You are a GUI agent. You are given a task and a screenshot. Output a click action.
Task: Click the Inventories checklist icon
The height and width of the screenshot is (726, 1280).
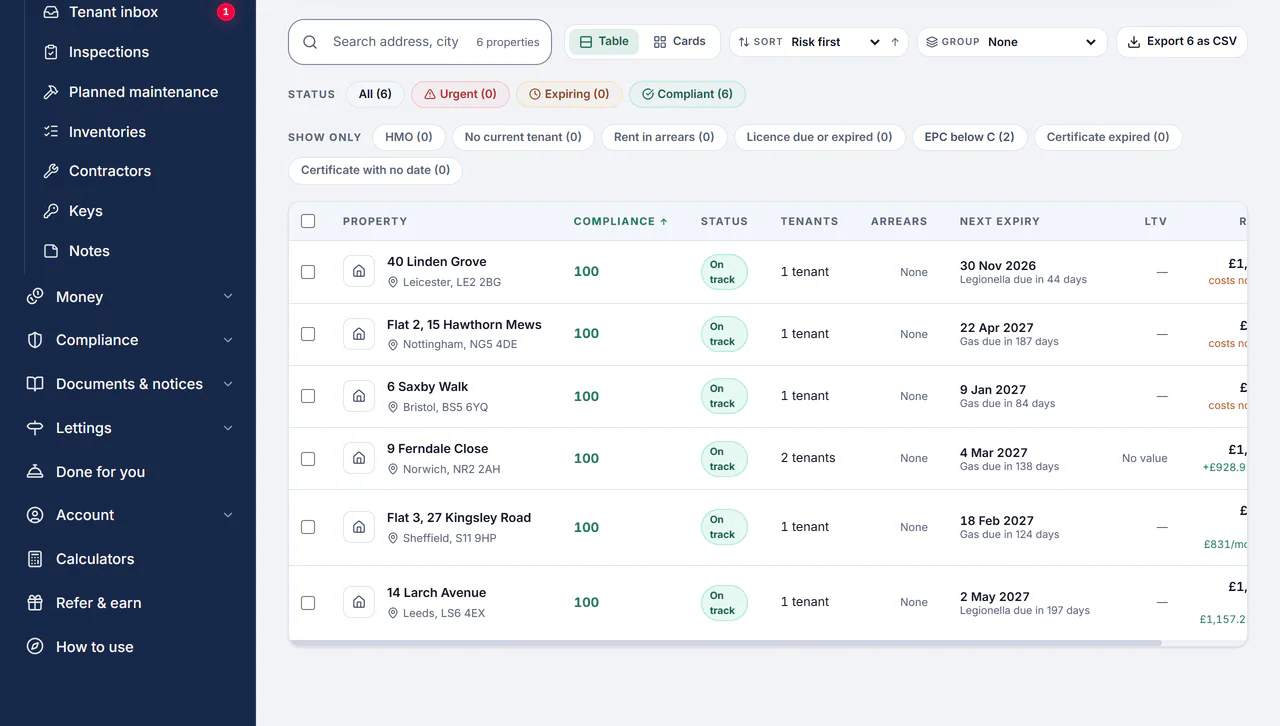[51, 132]
